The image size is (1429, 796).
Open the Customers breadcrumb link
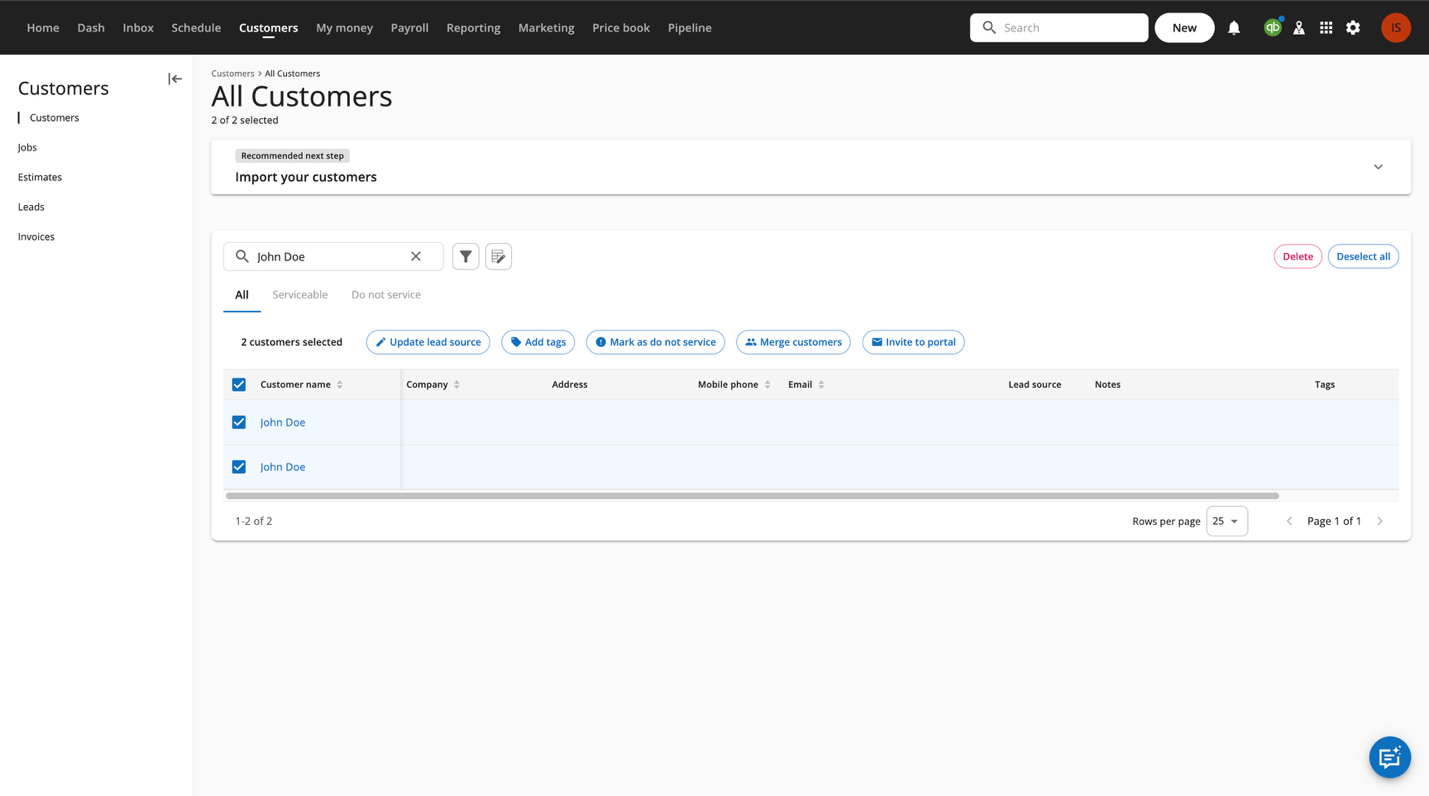pos(233,74)
